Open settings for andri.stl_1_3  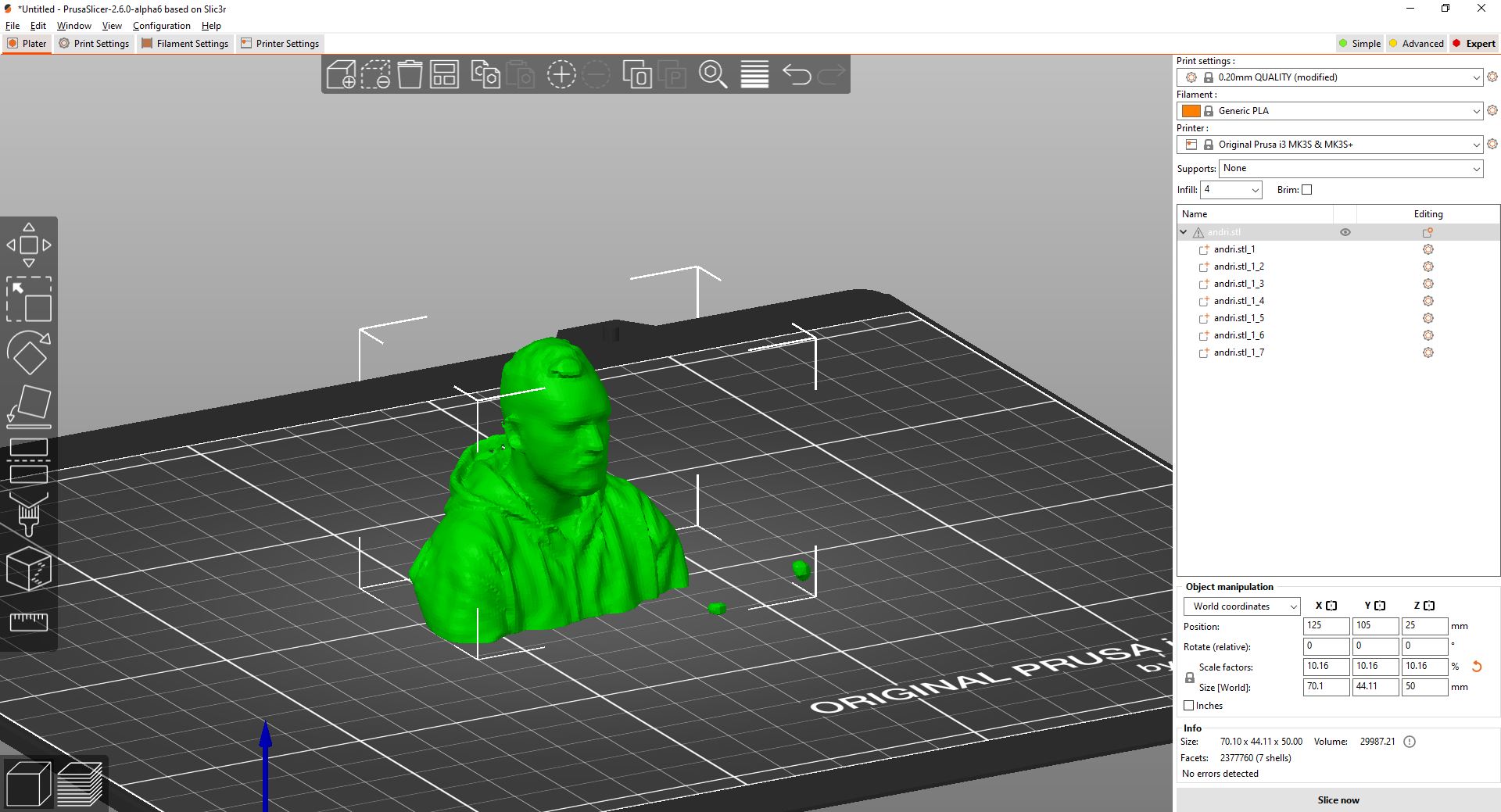coord(1428,284)
